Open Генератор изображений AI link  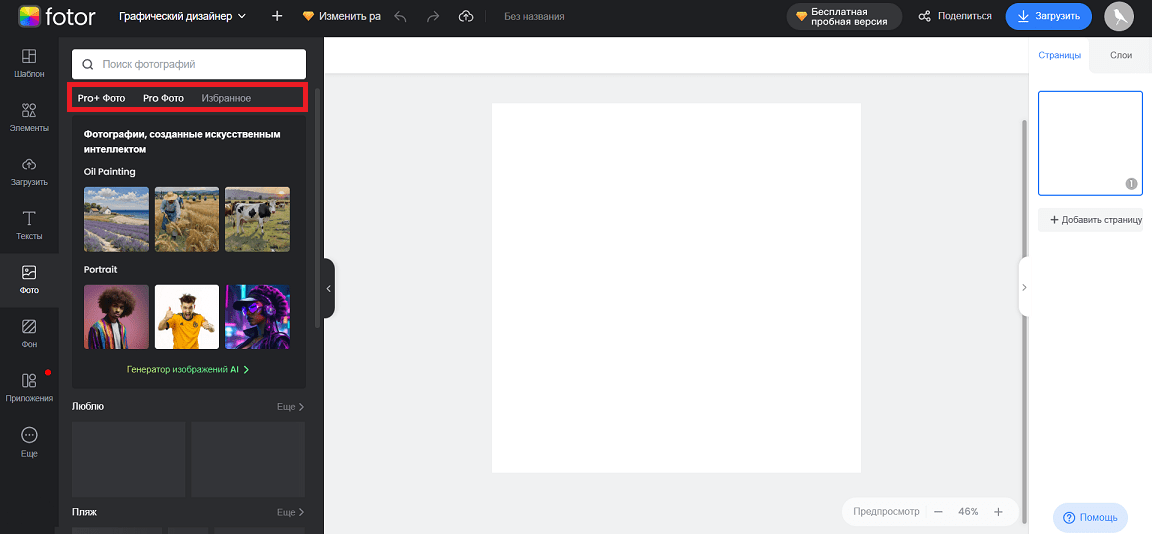tap(188, 369)
